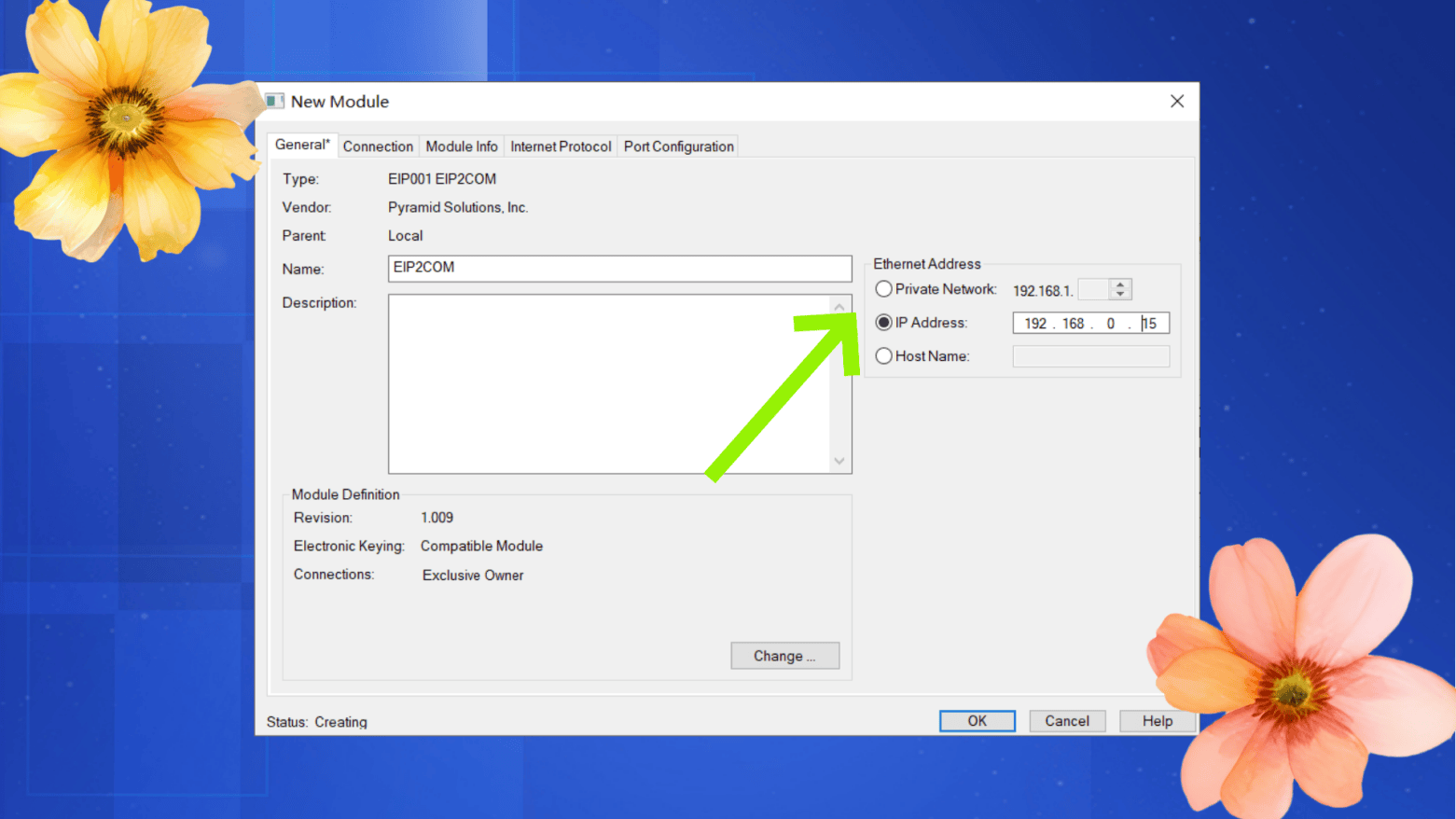This screenshot has width=1456, height=819.
Task: Click the Parent value Local
Action: click(x=406, y=236)
